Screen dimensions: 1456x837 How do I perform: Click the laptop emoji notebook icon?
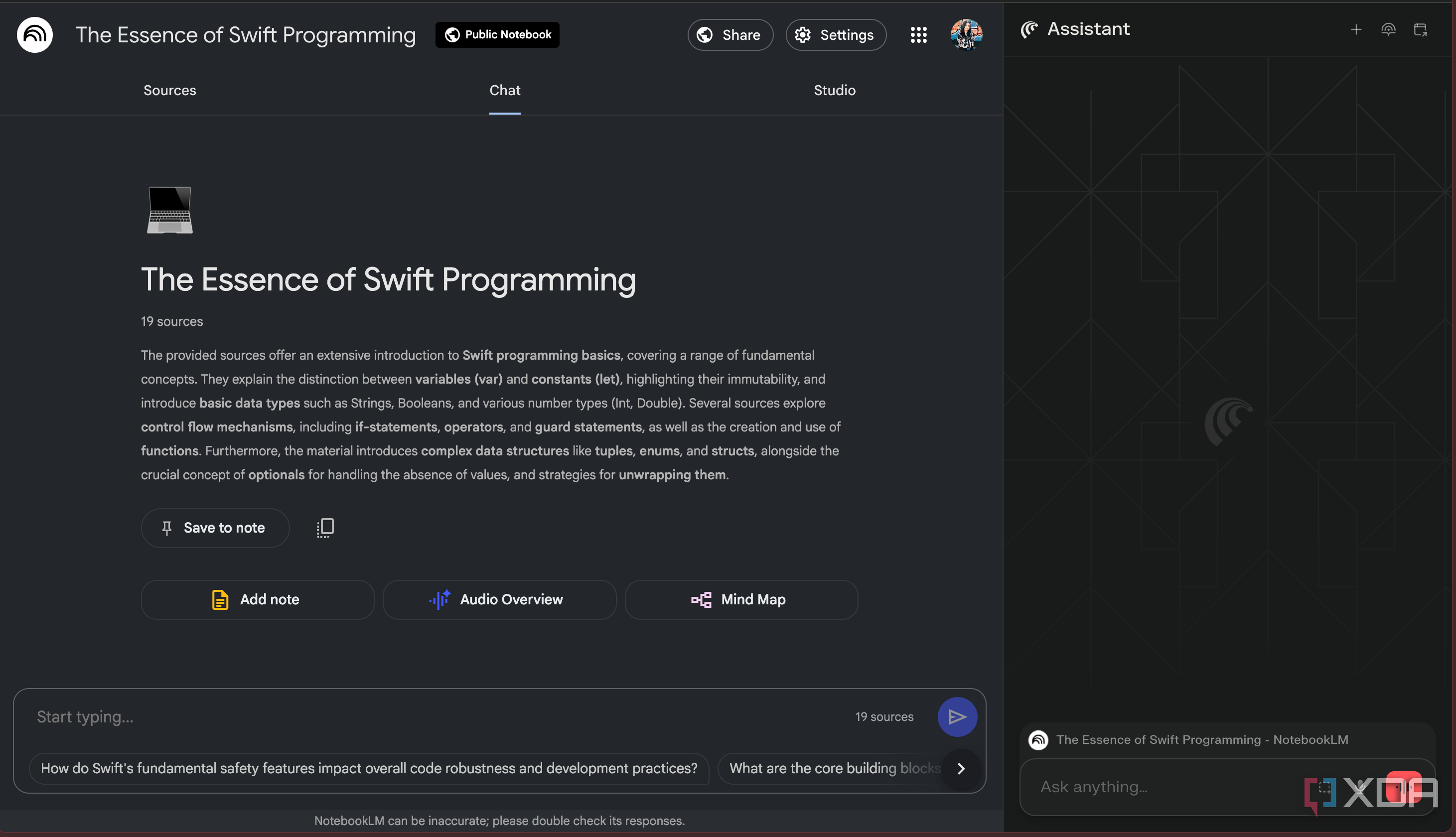(x=169, y=210)
